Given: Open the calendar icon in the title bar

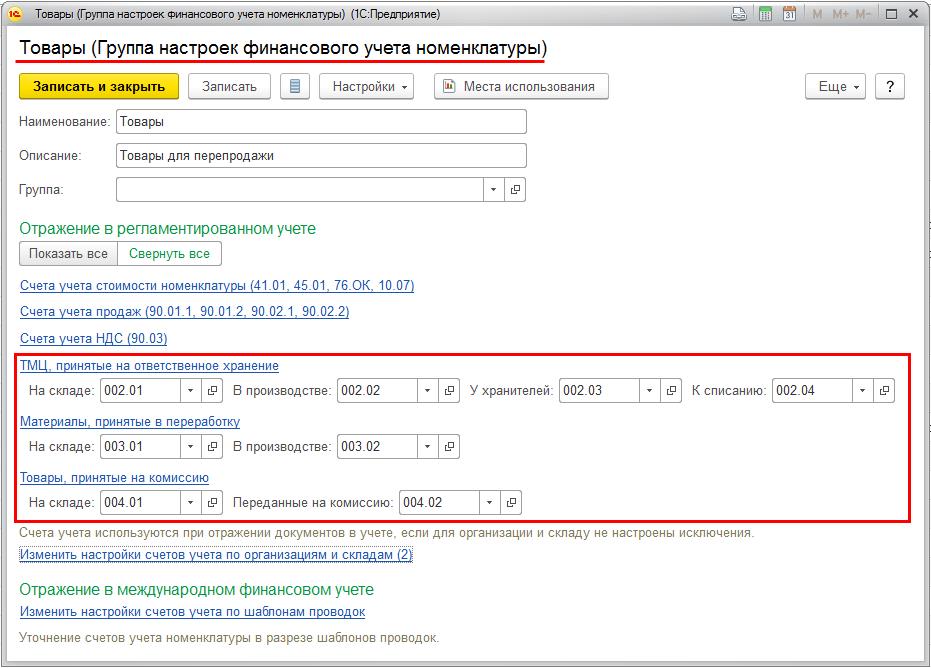Looking at the screenshot, I should pyautogui.click(x=789, y=14).
